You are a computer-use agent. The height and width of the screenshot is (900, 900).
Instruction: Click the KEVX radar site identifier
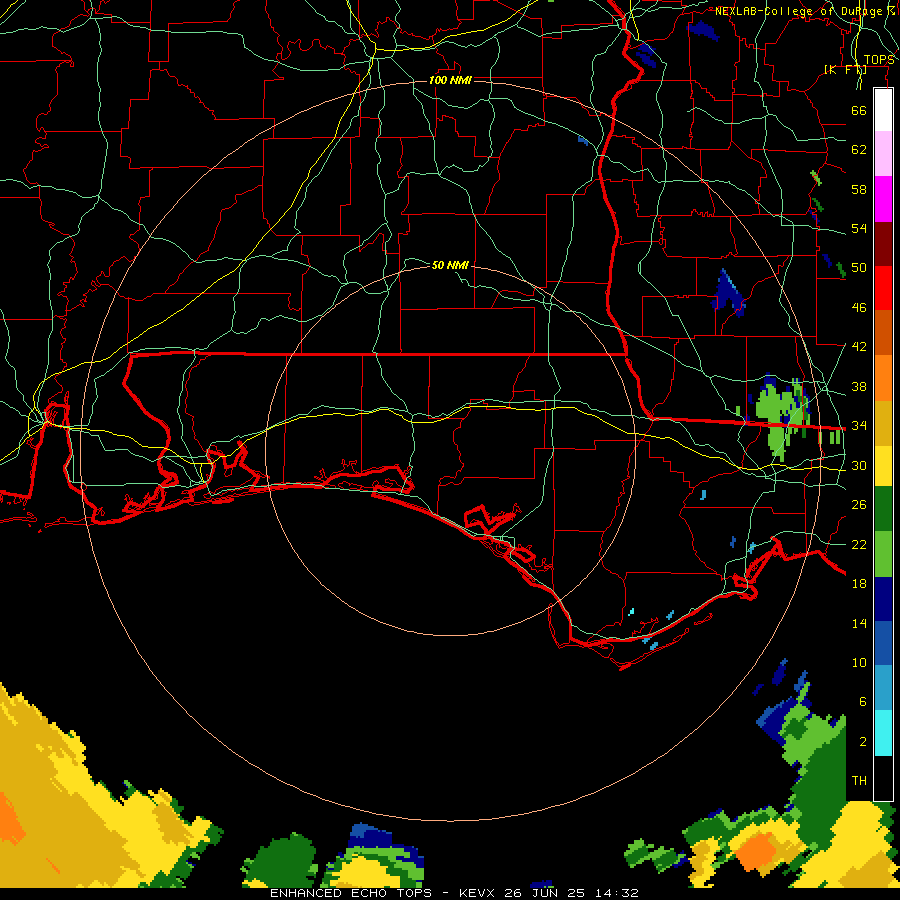479,893
